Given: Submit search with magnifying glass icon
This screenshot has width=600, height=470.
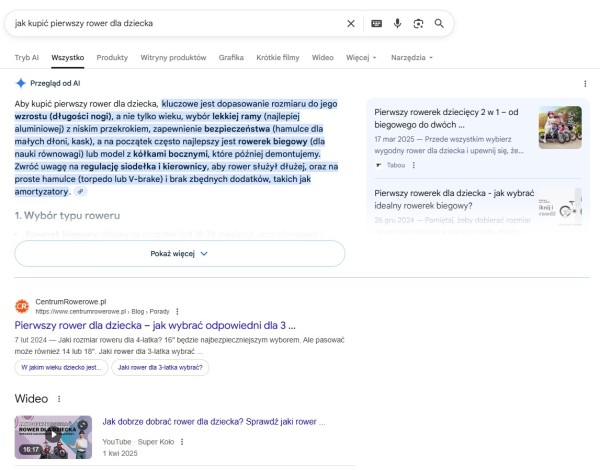Looking at the screenshot, I should (x=439, y=24).
